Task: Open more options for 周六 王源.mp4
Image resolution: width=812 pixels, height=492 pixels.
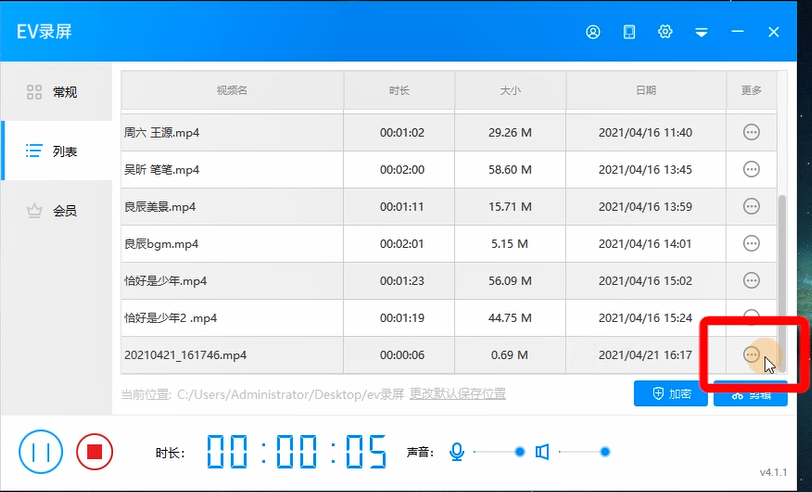Action: tap(751, 133)
